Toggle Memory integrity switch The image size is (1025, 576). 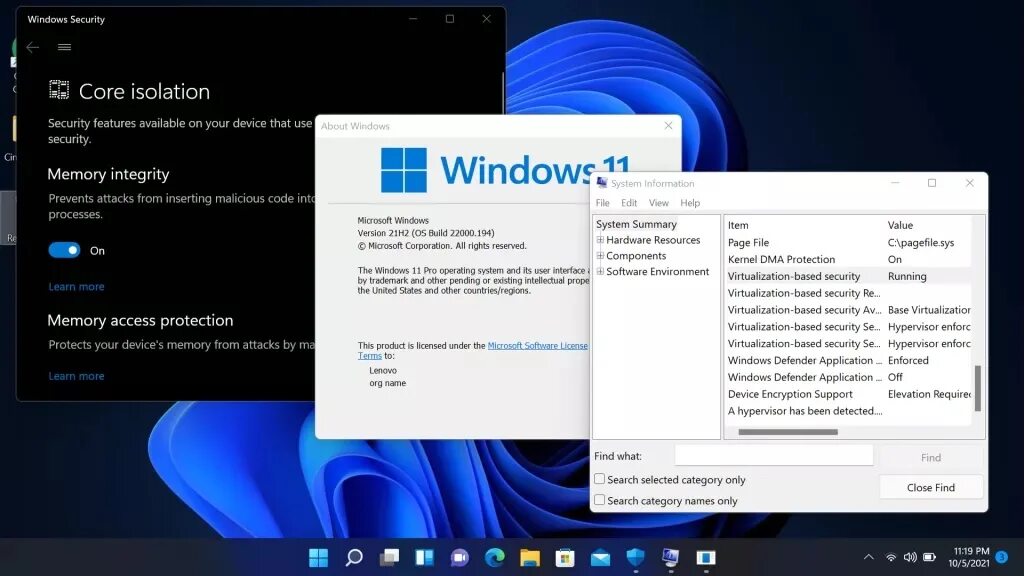click(x=64, y=250)
